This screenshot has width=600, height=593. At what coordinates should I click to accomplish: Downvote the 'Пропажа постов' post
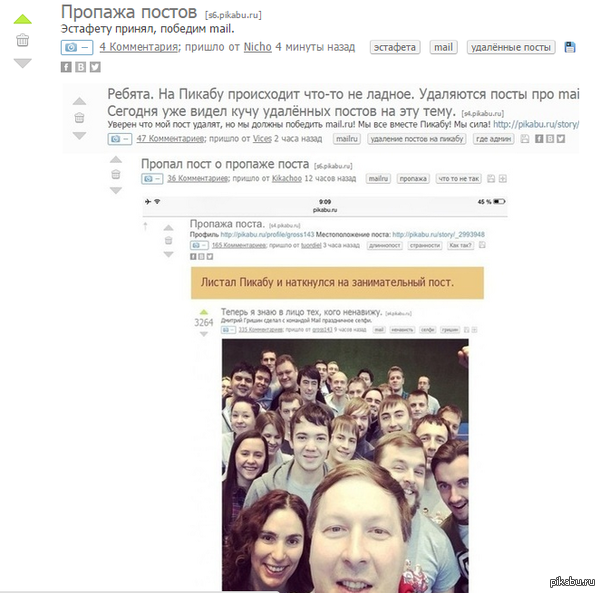pyautogui.click(x=23, y=63)
